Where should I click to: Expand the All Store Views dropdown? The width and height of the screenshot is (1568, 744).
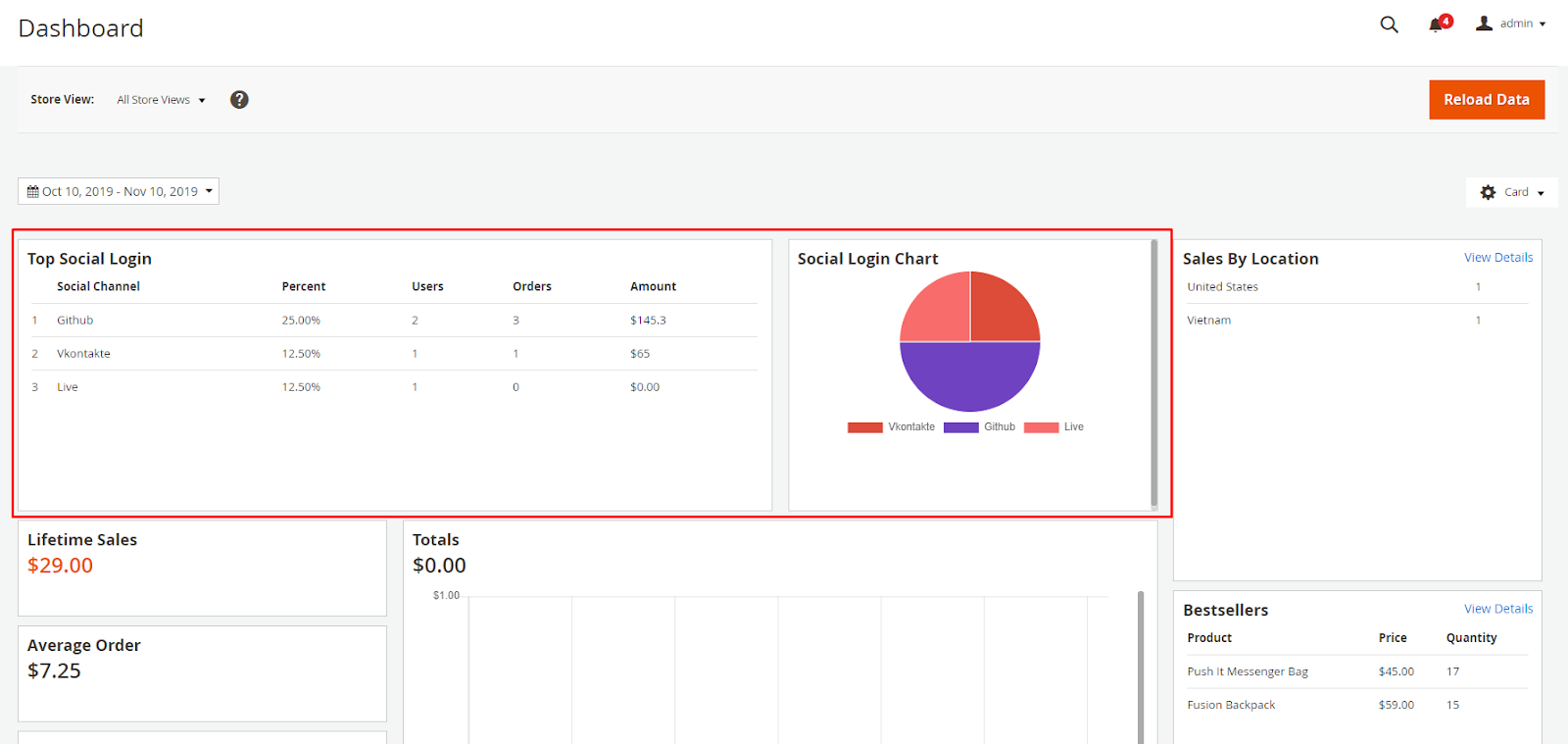click(161, 100)
